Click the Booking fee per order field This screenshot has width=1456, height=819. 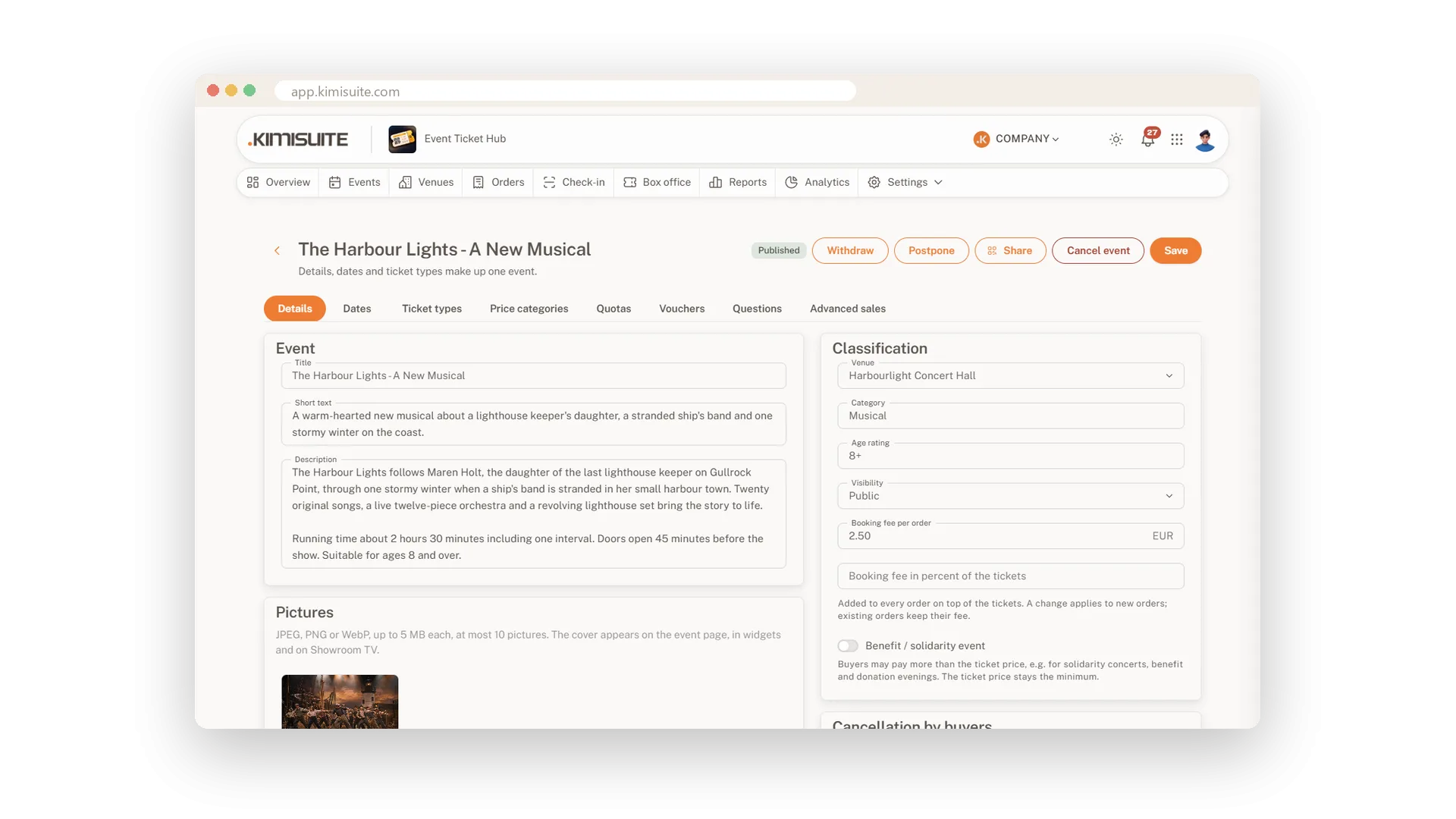(1011, 536)
